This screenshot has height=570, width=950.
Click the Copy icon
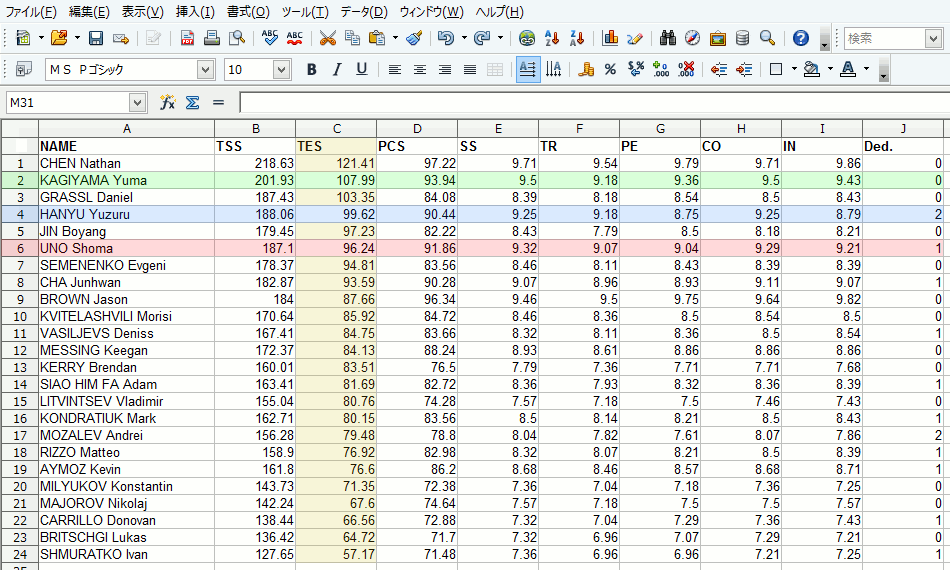352,38
